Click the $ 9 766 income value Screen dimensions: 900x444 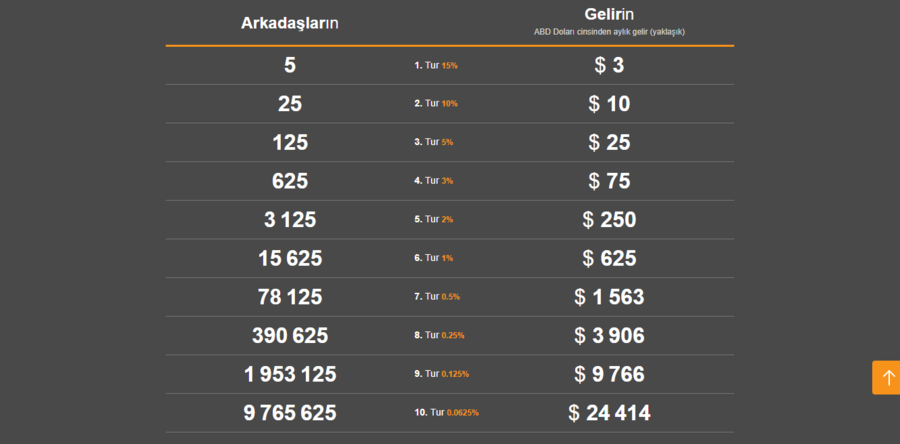tap(609, 375)
